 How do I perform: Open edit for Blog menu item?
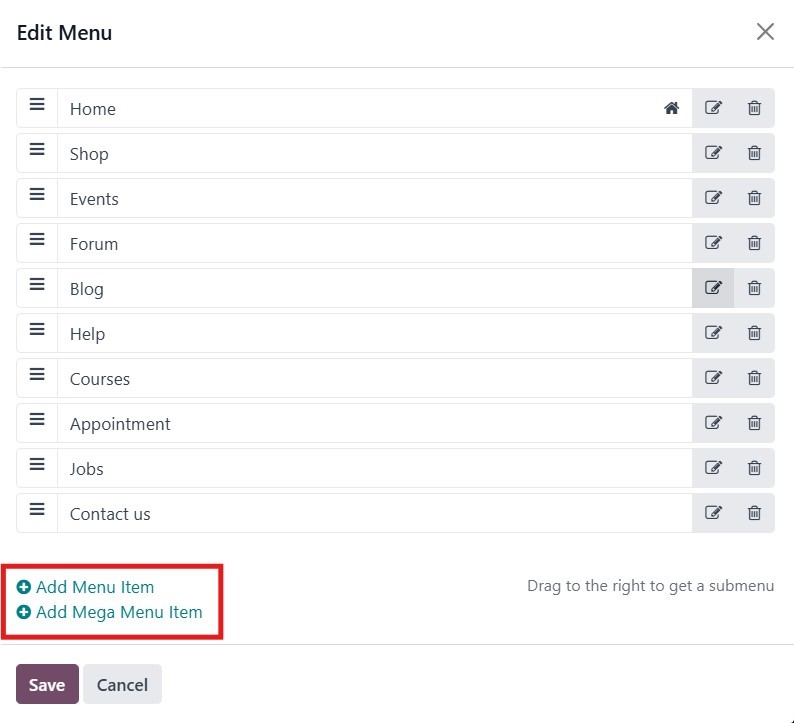[713, 288]
